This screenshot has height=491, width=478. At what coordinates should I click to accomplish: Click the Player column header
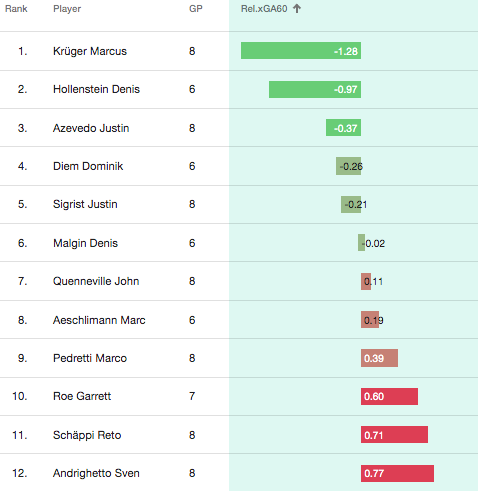click(x=67, y=9)
